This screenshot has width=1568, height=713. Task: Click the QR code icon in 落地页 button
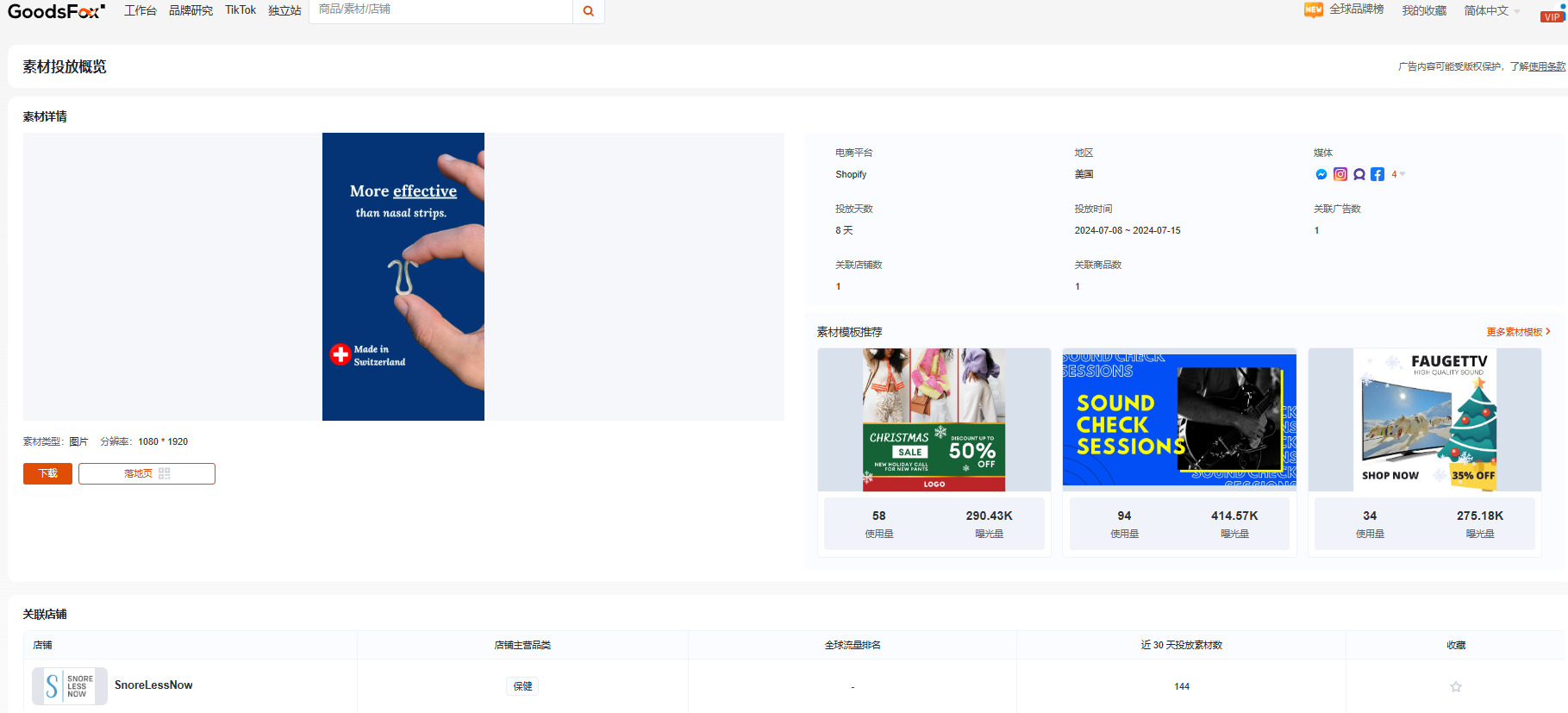pyautogui.click(x=165, y=473)
